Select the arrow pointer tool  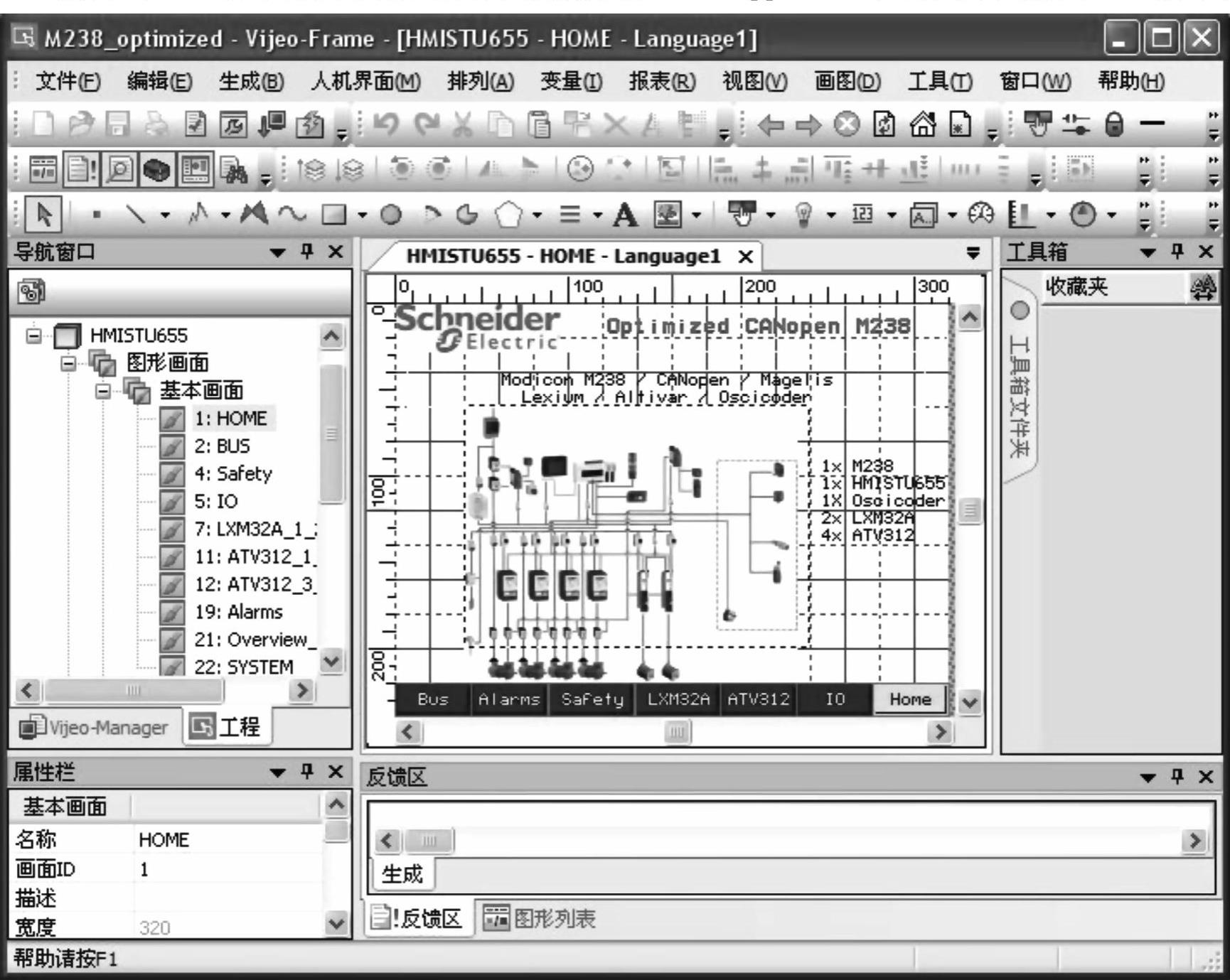click(x=44, y=214)
